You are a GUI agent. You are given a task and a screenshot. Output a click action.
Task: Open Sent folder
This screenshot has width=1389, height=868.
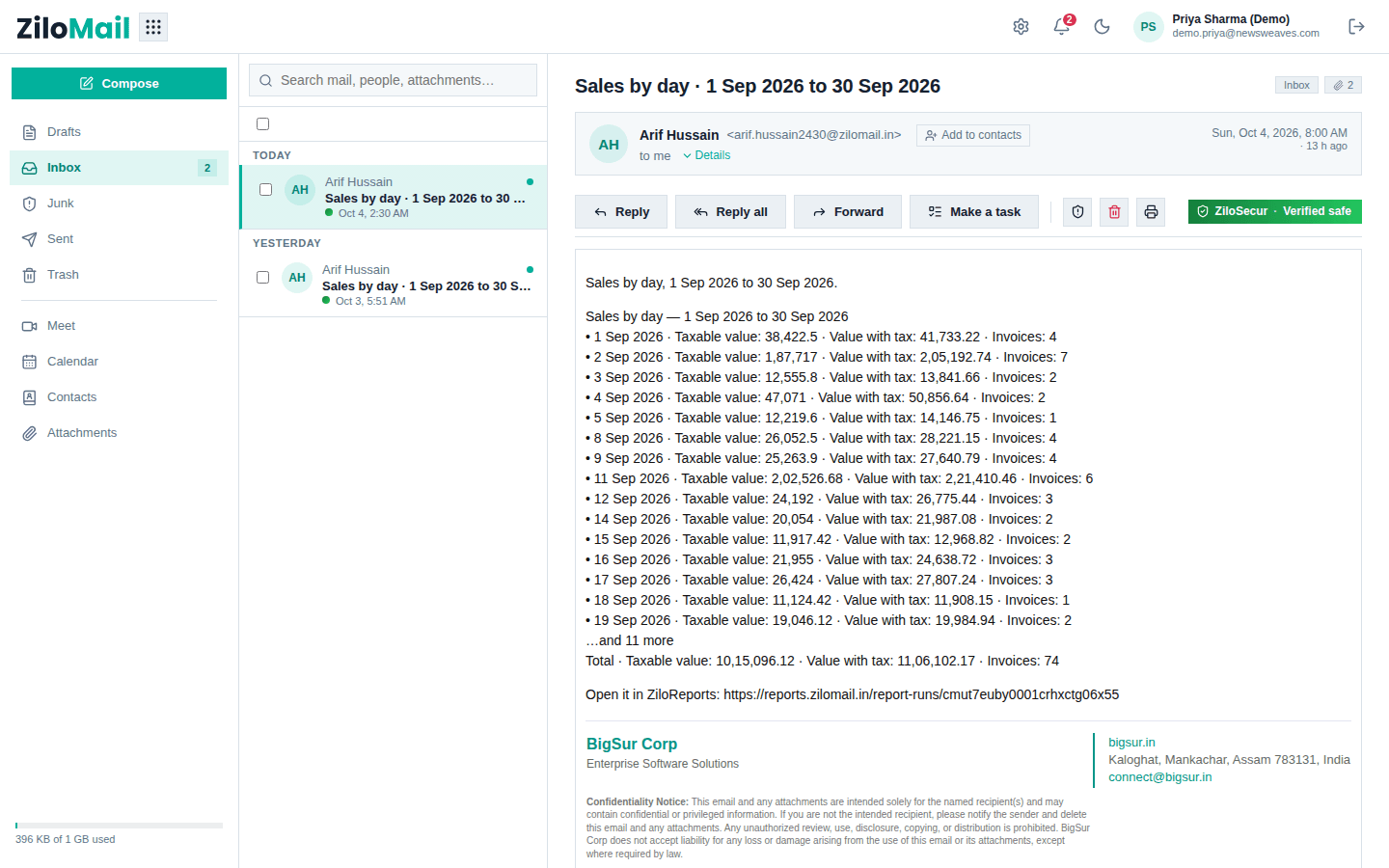(x=119, y=239)
